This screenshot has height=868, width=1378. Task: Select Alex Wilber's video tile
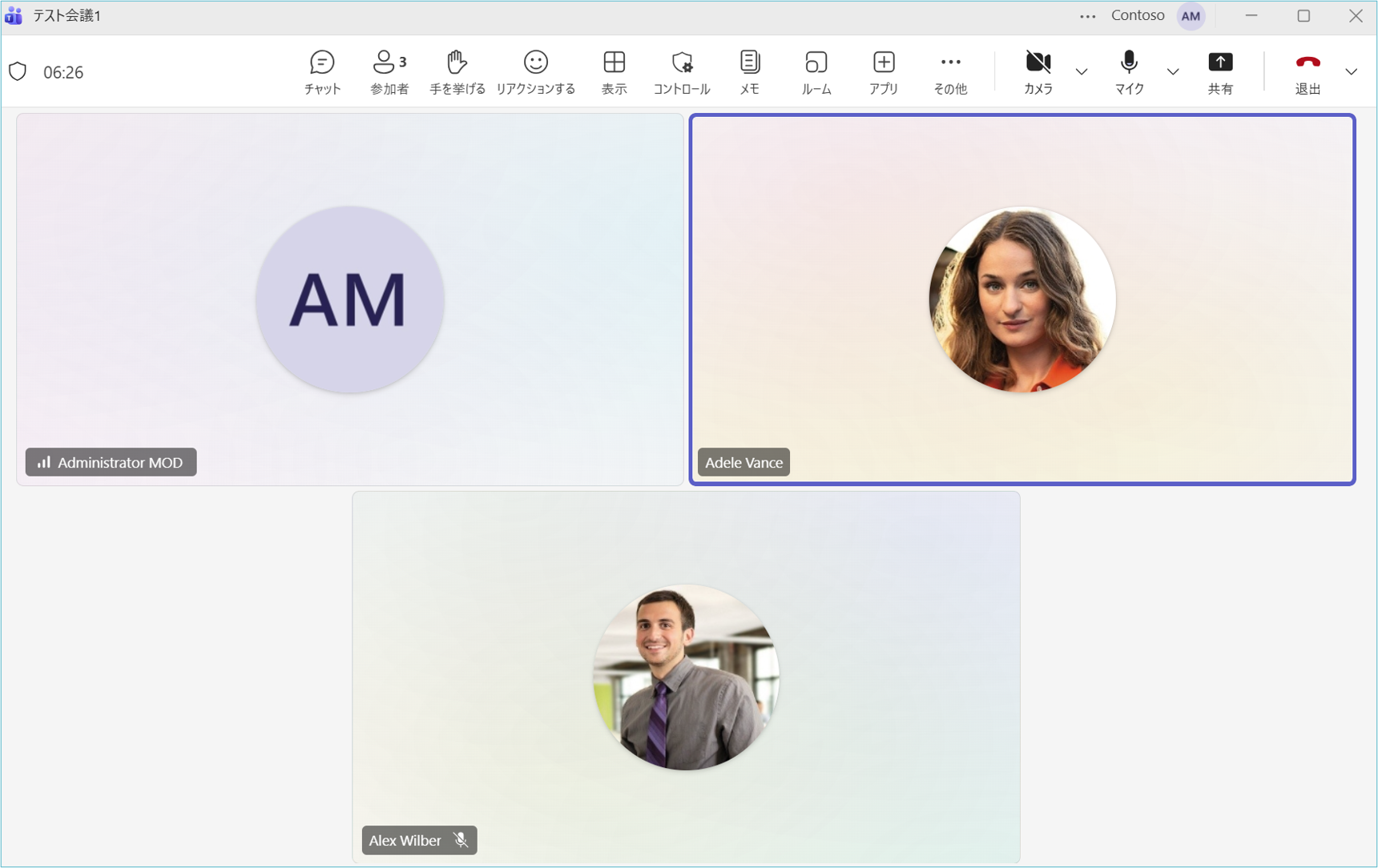(x=686, y=677)
